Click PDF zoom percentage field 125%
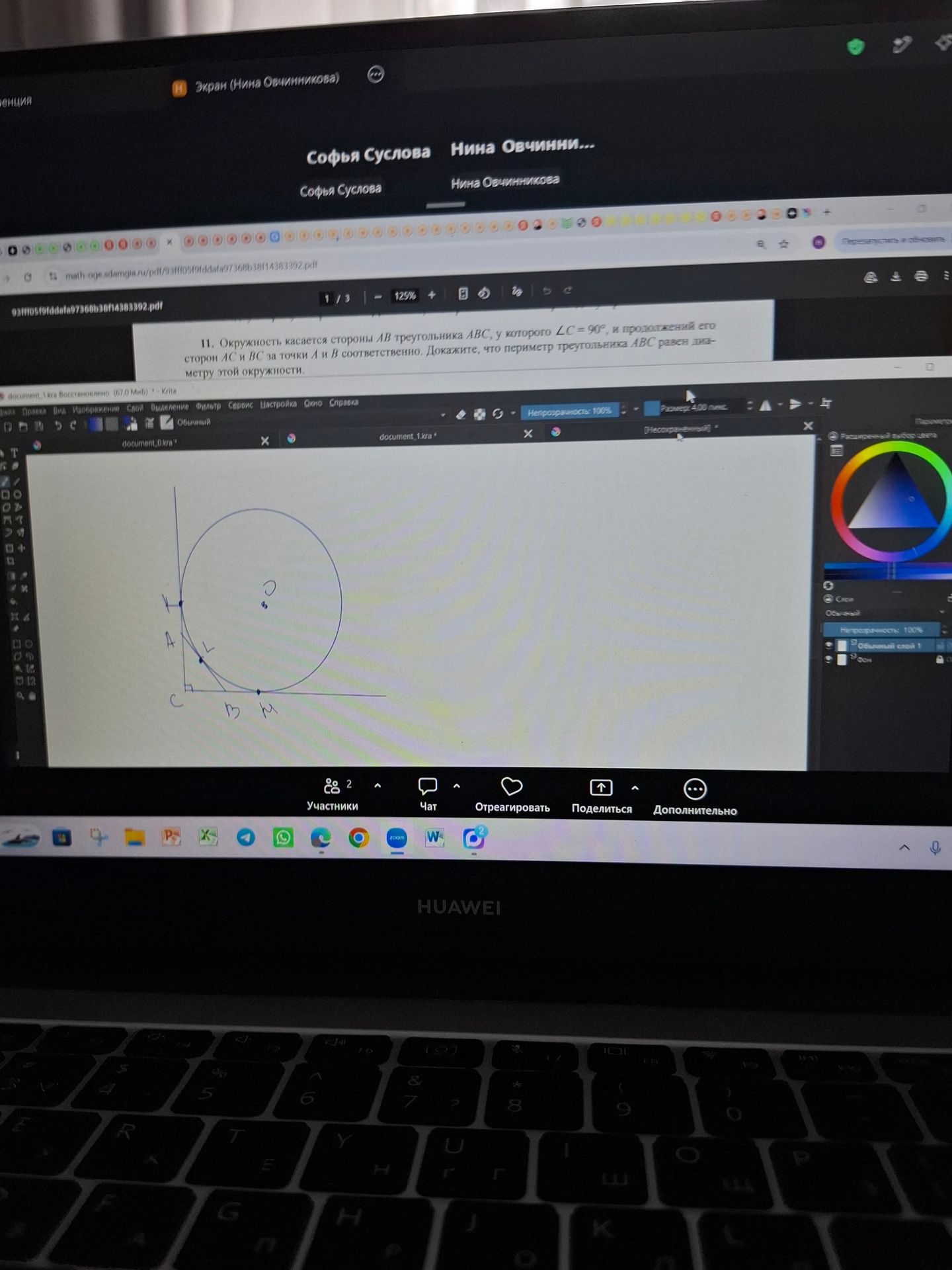The image size is (952, 1270). (405, 296)
